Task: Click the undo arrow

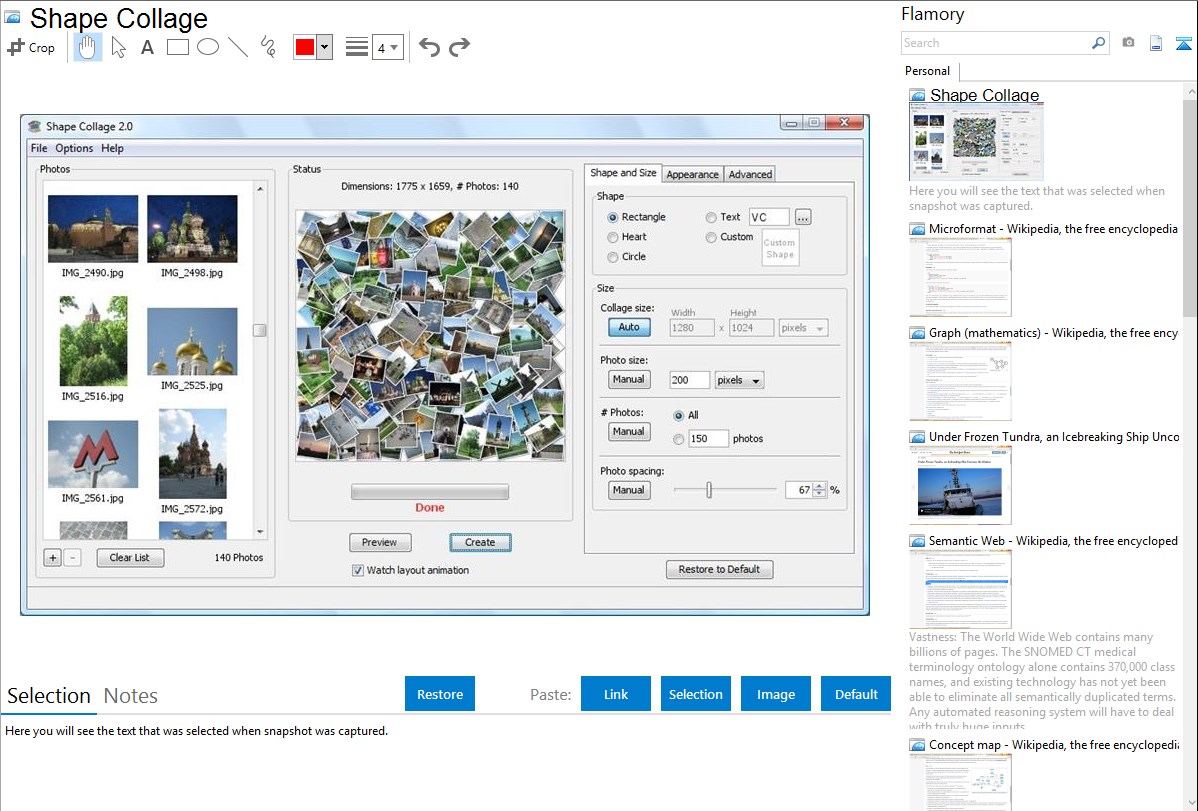Action: 429,47
